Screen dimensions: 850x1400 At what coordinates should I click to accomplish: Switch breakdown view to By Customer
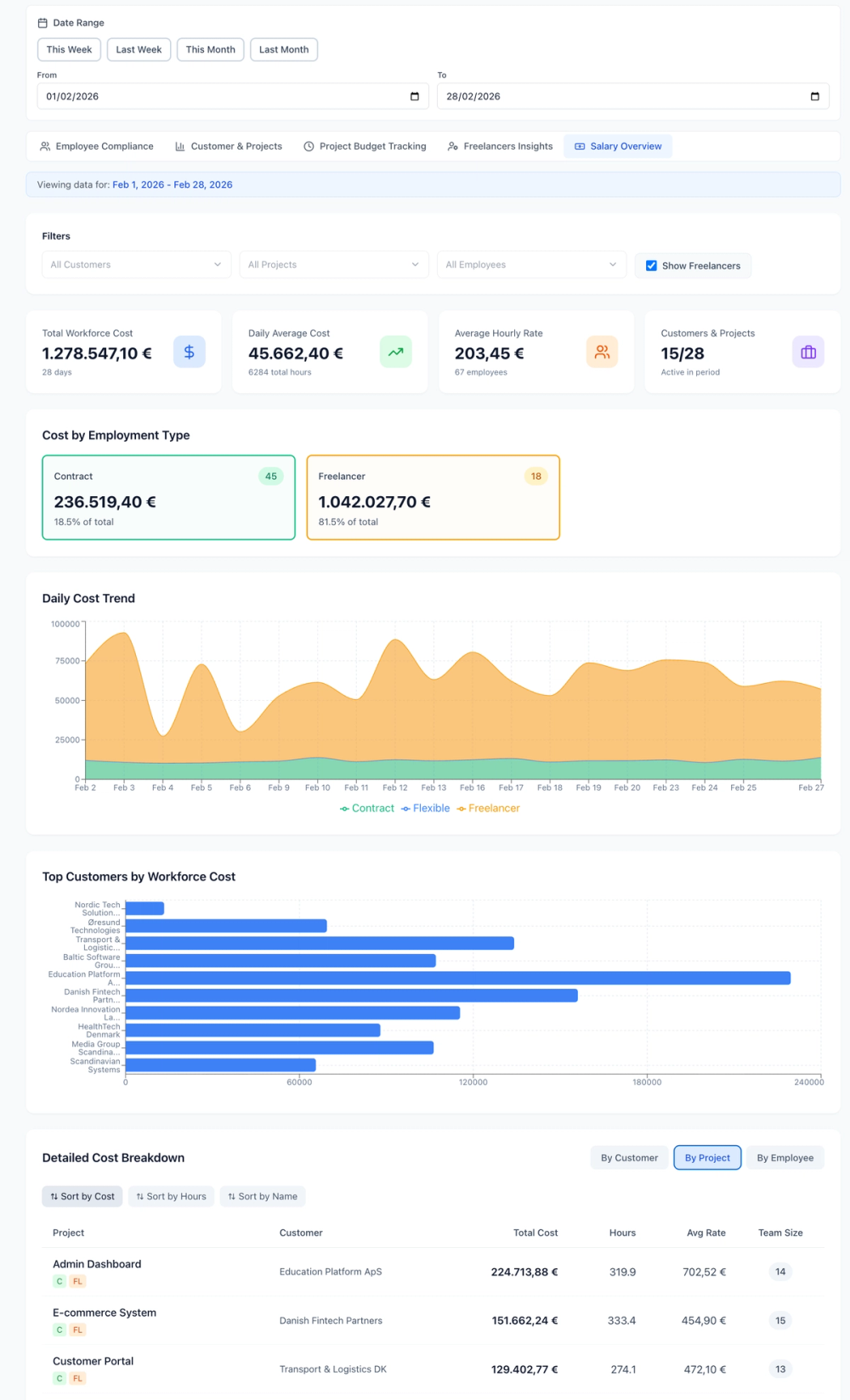click(x=629, y=1158)
